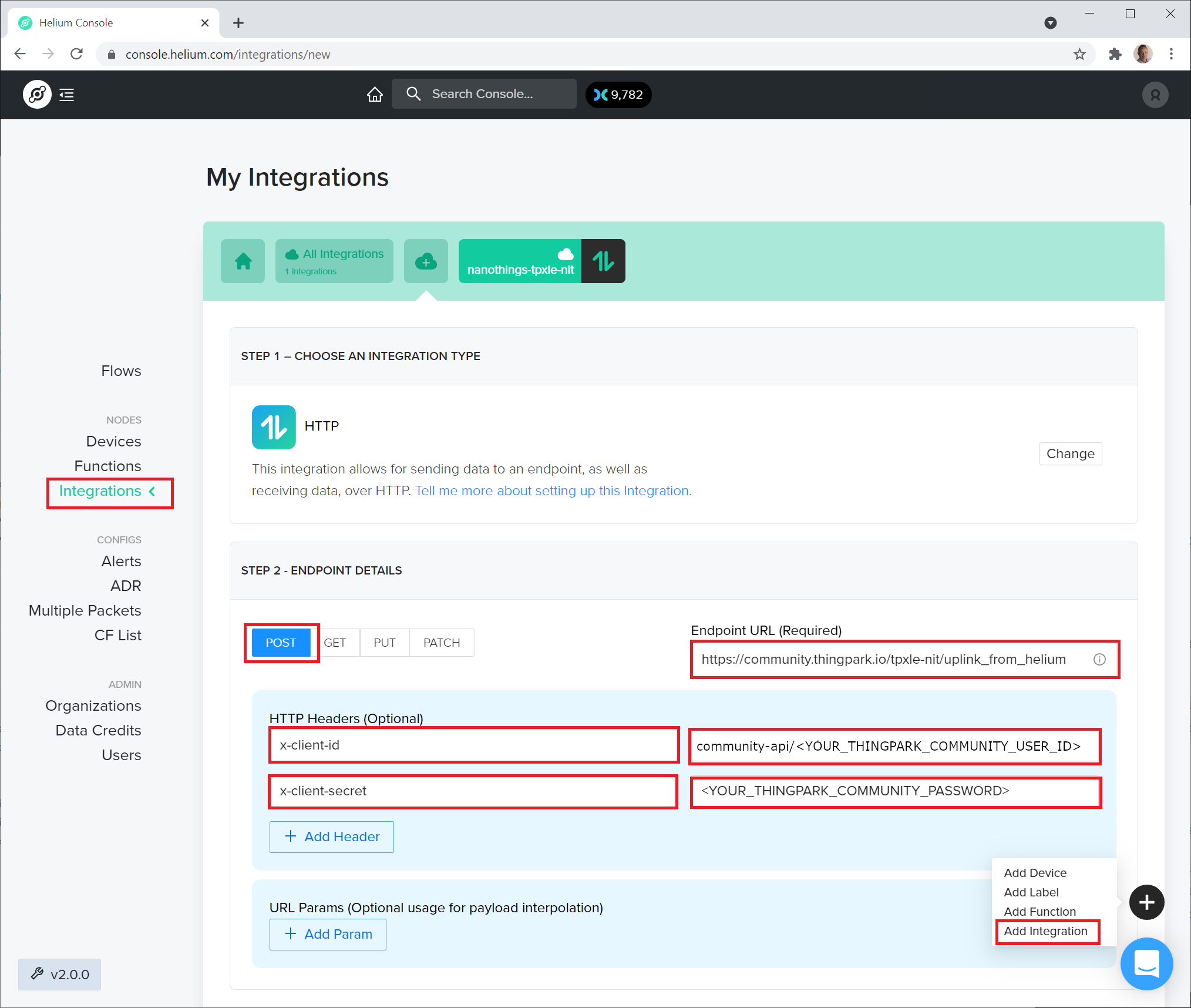Select the nanothings-tpxle-nit integration node
The width and height of the screenshot is (1191, 1008).
[541, 261]
